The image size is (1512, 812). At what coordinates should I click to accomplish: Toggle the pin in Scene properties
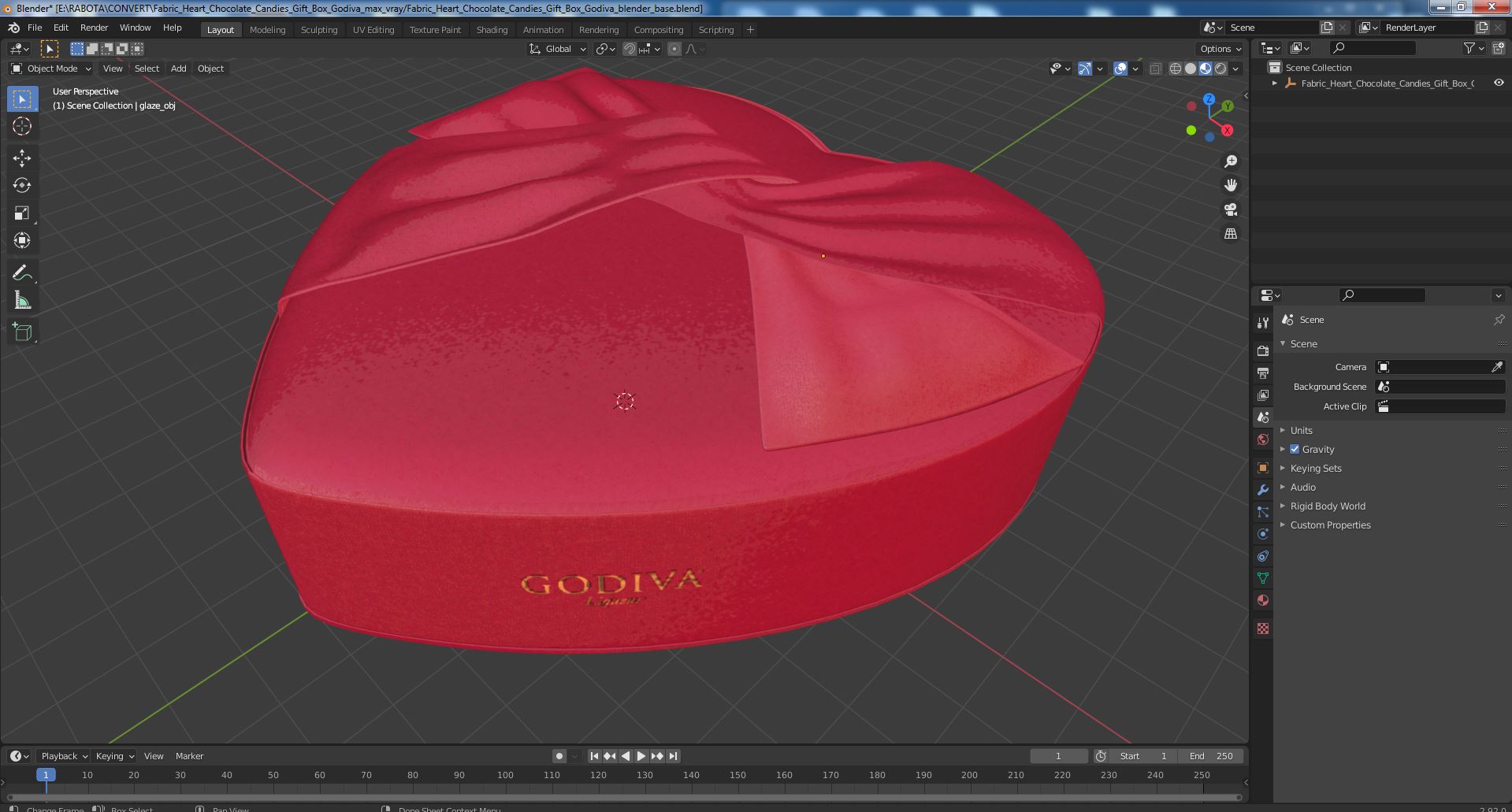click(x=1499, y=320)
